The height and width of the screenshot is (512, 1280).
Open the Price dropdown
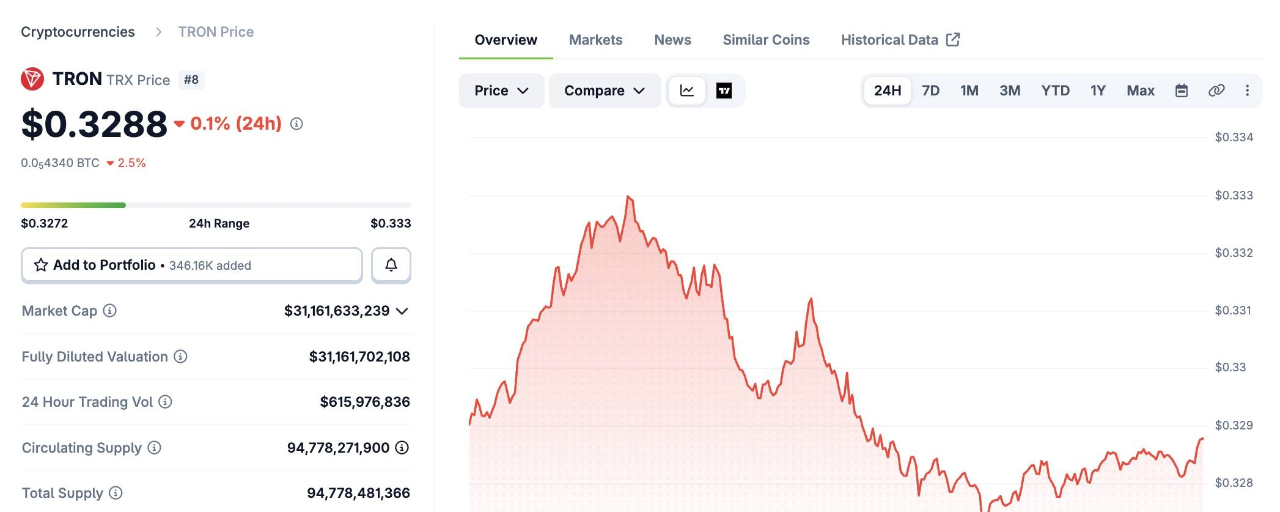[x=502, y=91]
